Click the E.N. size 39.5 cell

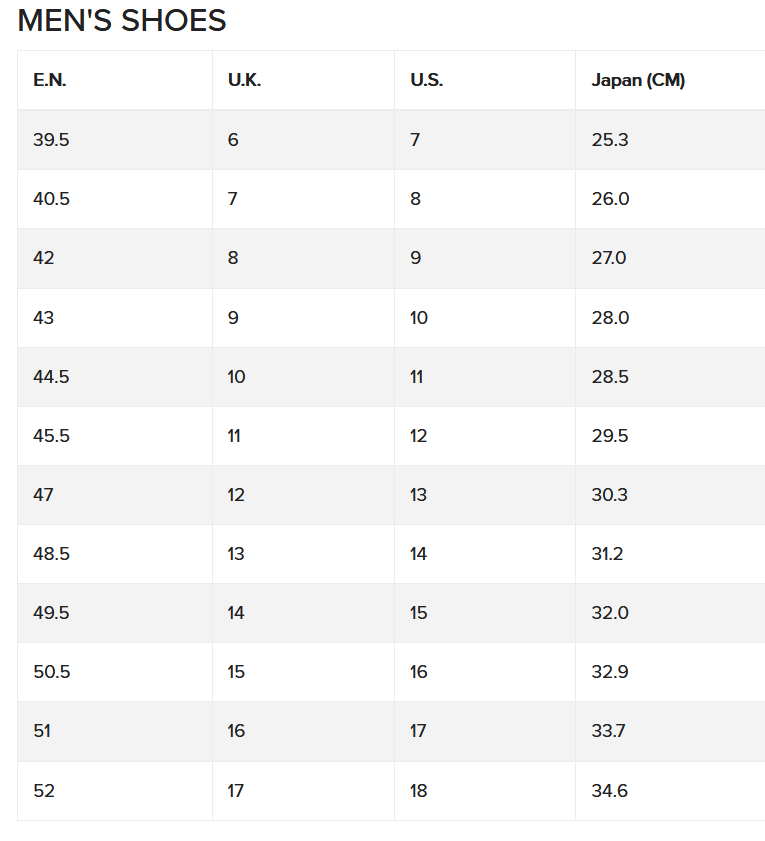point(115,140)
